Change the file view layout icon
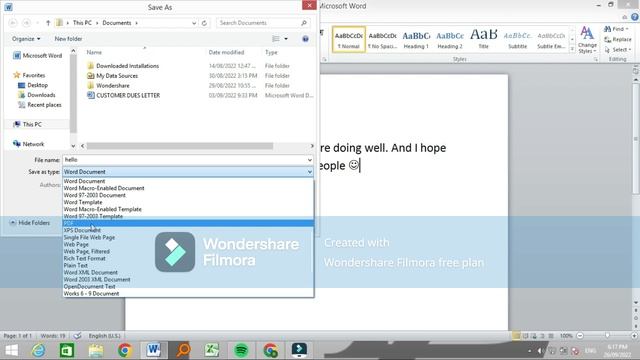This screenshot has height=360, width=640. (x=276, y=39)
